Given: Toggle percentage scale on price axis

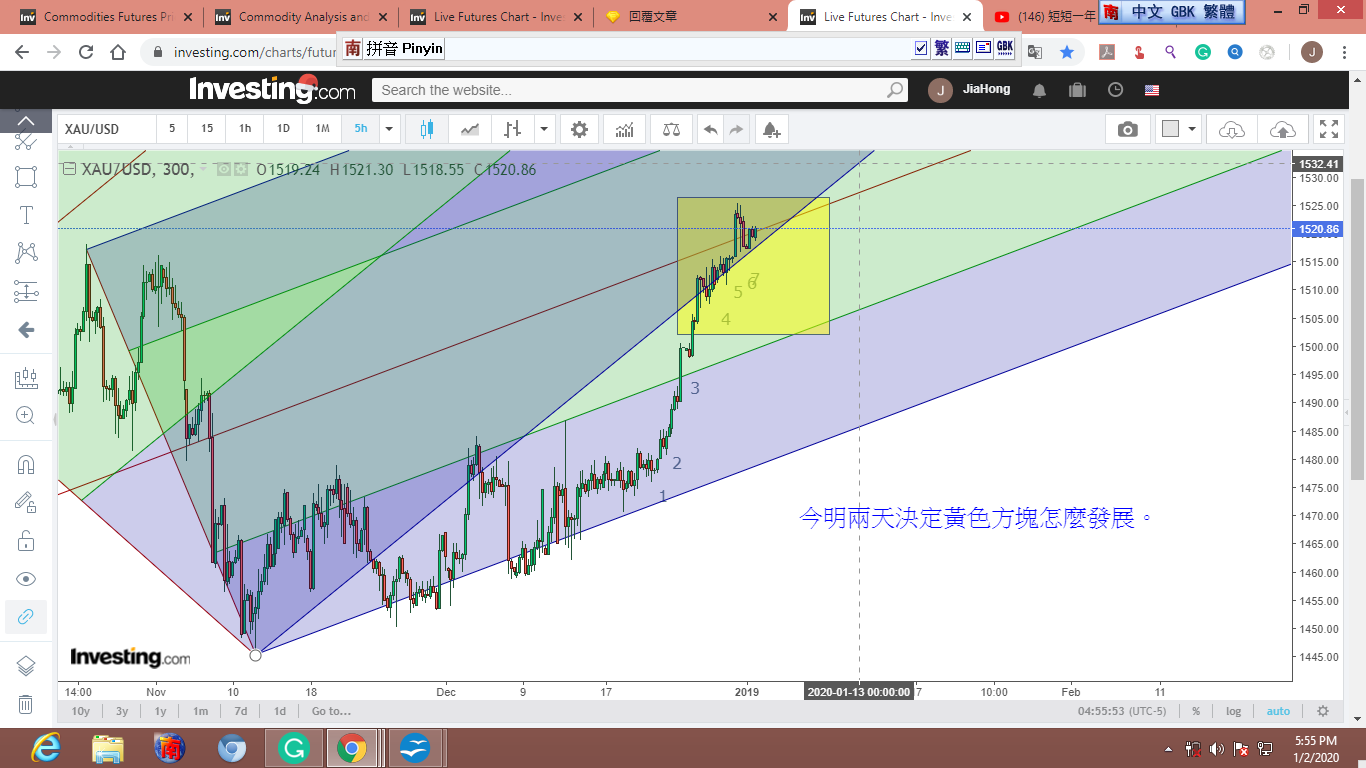Looking at the screenshot, I should [x=1196, y=711].
